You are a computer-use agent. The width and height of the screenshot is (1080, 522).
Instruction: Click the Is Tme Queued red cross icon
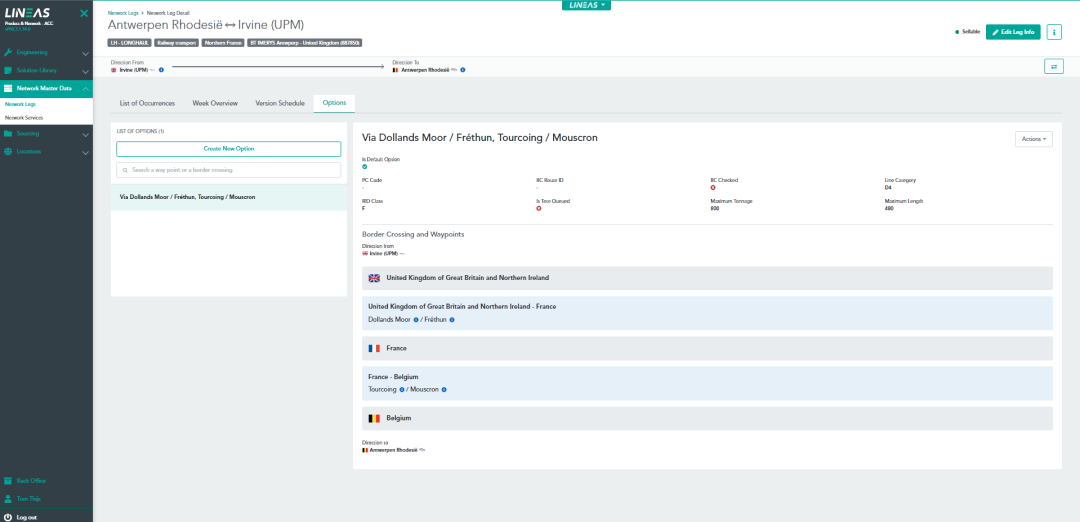(x=539, y=207)
